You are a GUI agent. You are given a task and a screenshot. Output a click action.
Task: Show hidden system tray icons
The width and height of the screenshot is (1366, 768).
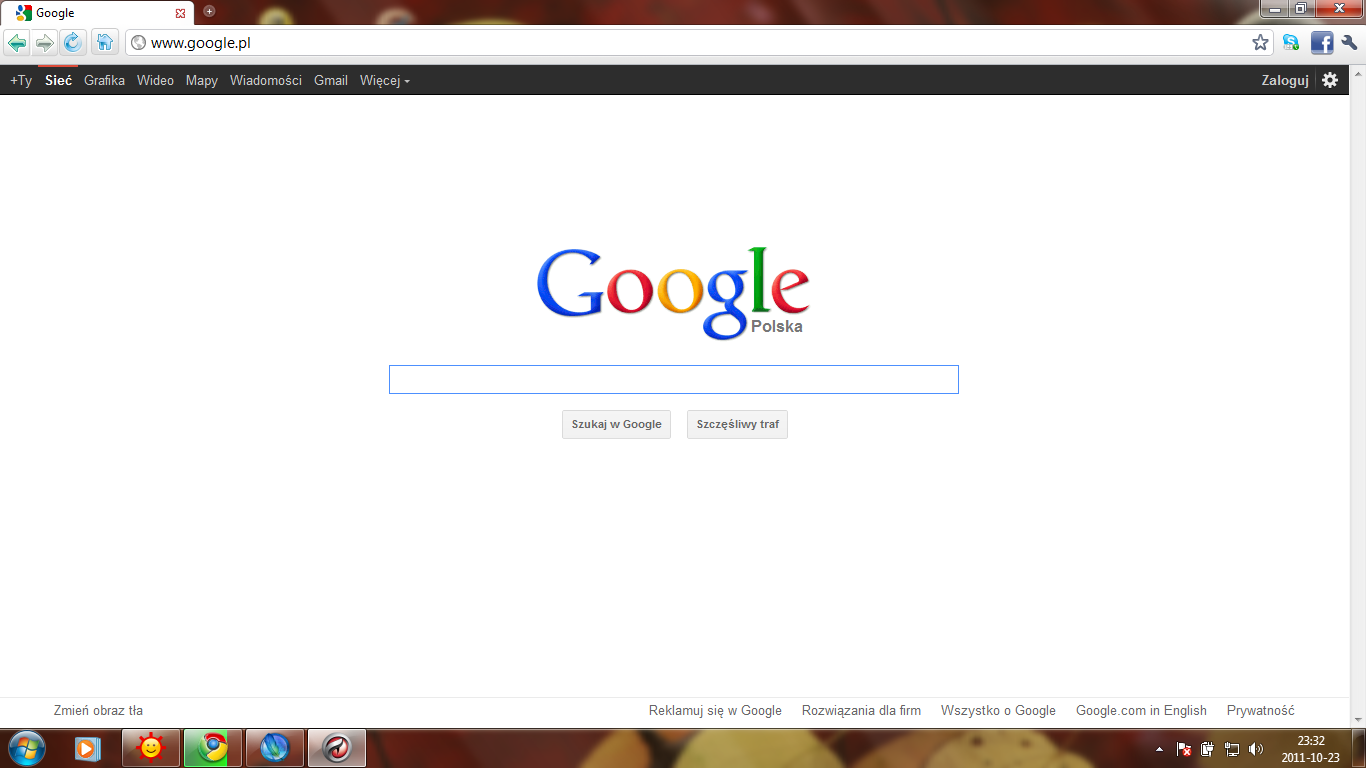pyautogui.click(x=1159, y=749)
